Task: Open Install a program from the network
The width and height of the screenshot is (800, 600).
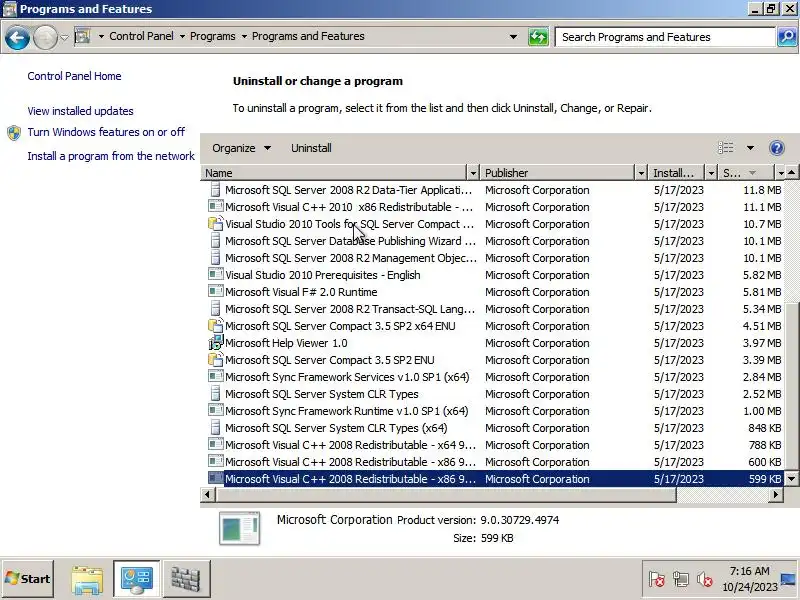Action: [111, 156]
